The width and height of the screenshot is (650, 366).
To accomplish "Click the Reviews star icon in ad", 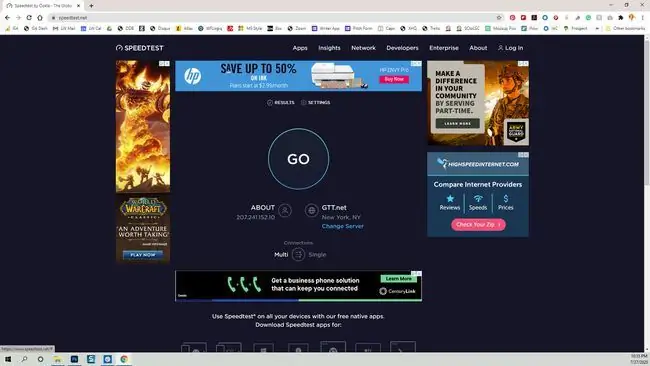I will tap(450, 199).
